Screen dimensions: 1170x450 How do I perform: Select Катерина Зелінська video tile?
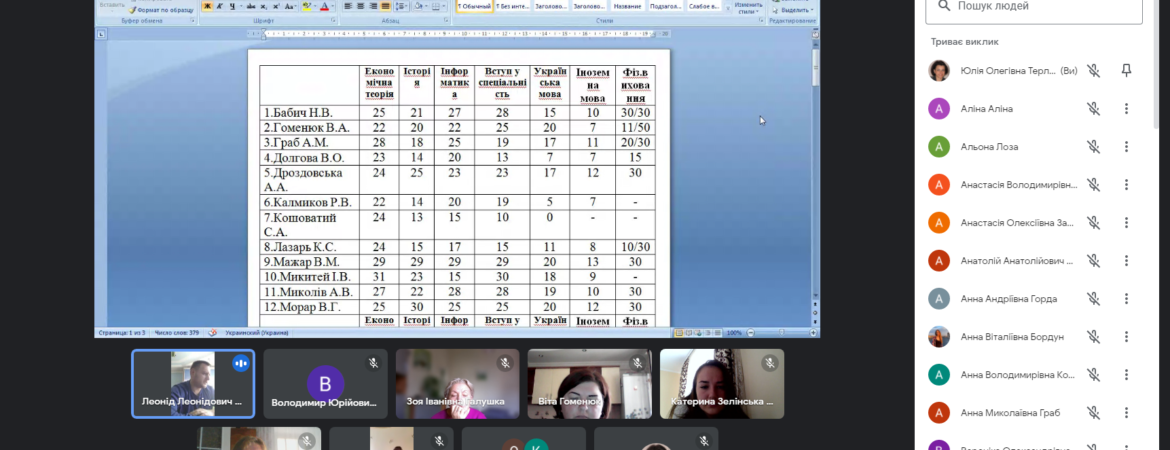[x=722, y=384]
